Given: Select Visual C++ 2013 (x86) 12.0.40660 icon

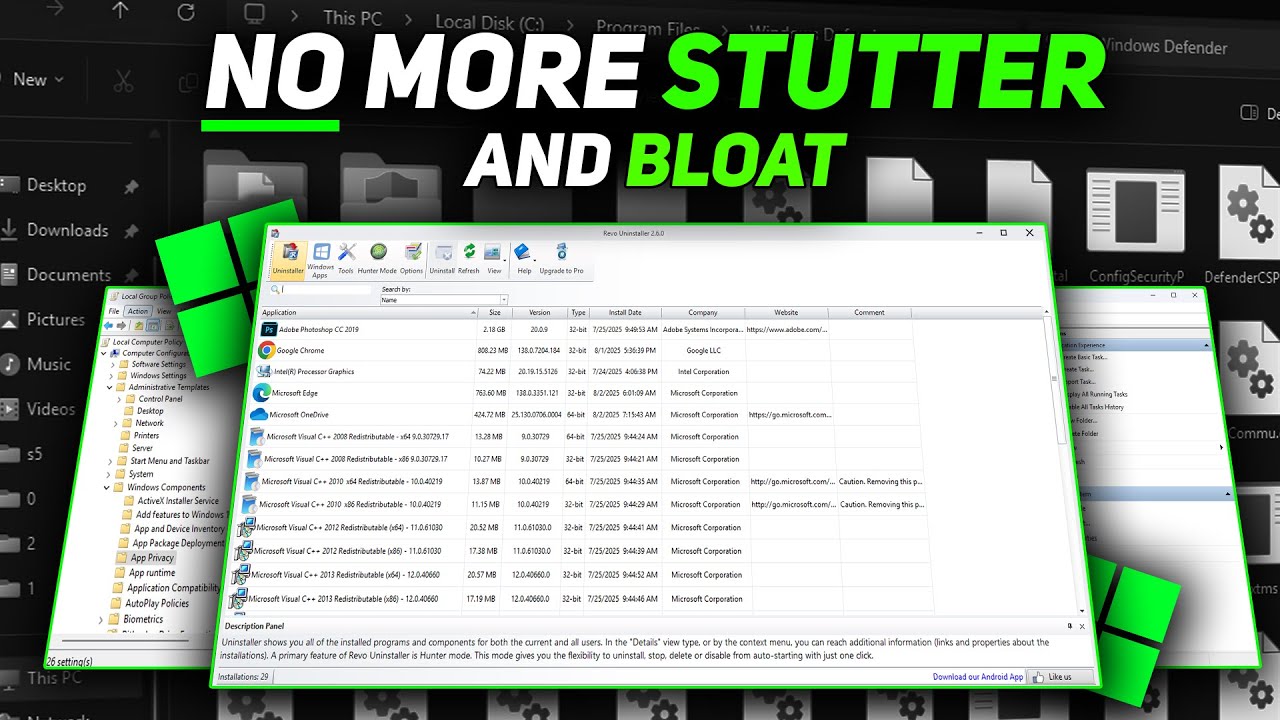Looking at the screenshot, I should [238, 599].
